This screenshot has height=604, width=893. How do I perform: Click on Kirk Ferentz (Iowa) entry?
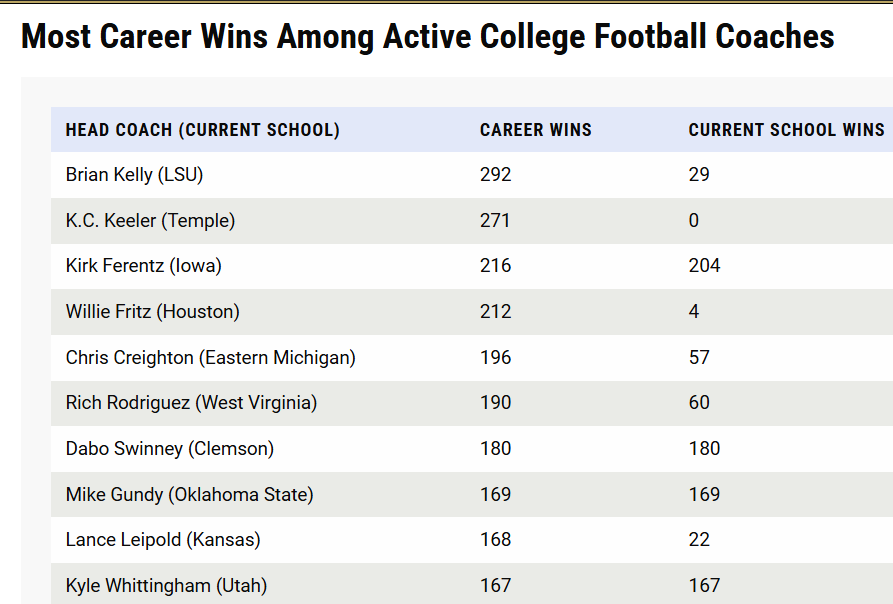(143, 266)
